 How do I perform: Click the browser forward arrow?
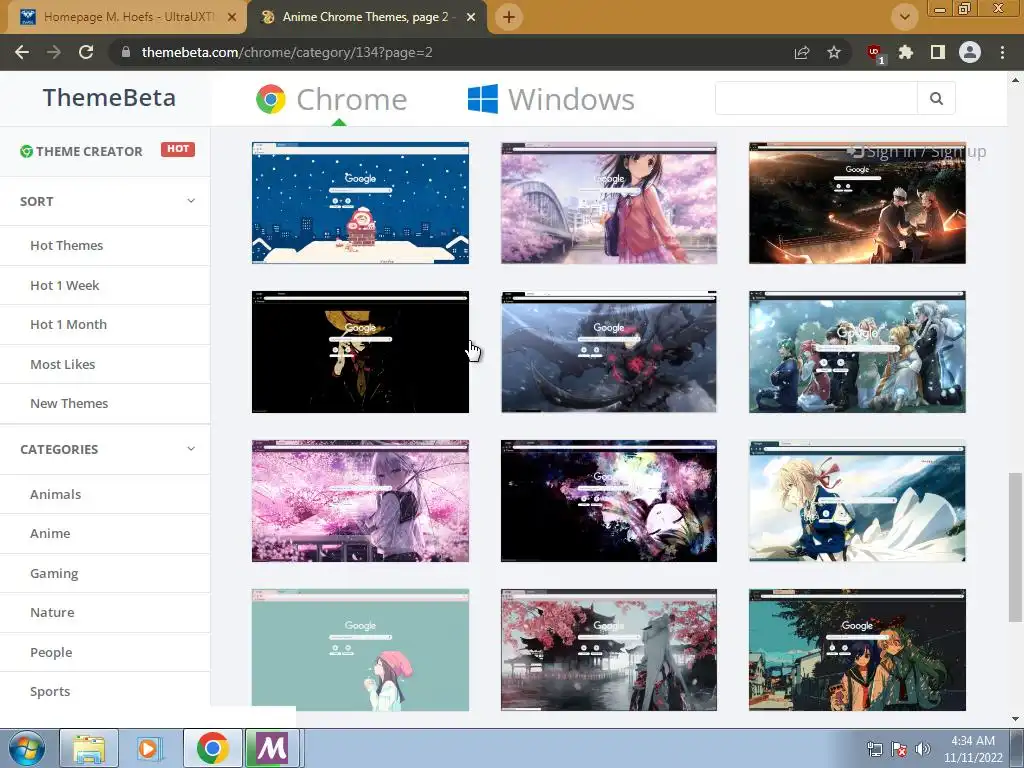click(x=54, y=52)
